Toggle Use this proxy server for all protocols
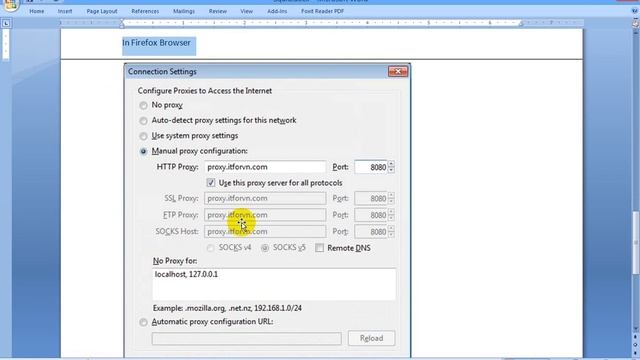This screenshot has width=640, height=360. point(211,183)
